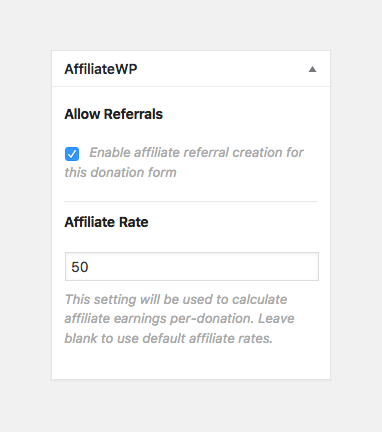Click the "this donation form" label line
Image resolution: width=382 pixels, height=432 pixels.
(120, 173)
